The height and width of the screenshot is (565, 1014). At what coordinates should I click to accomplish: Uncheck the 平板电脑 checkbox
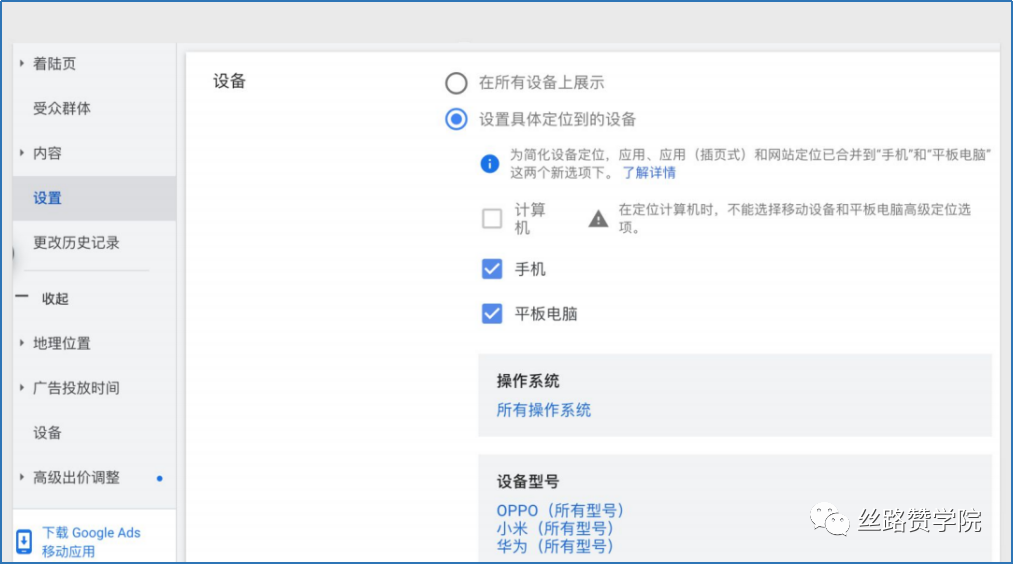491,314
